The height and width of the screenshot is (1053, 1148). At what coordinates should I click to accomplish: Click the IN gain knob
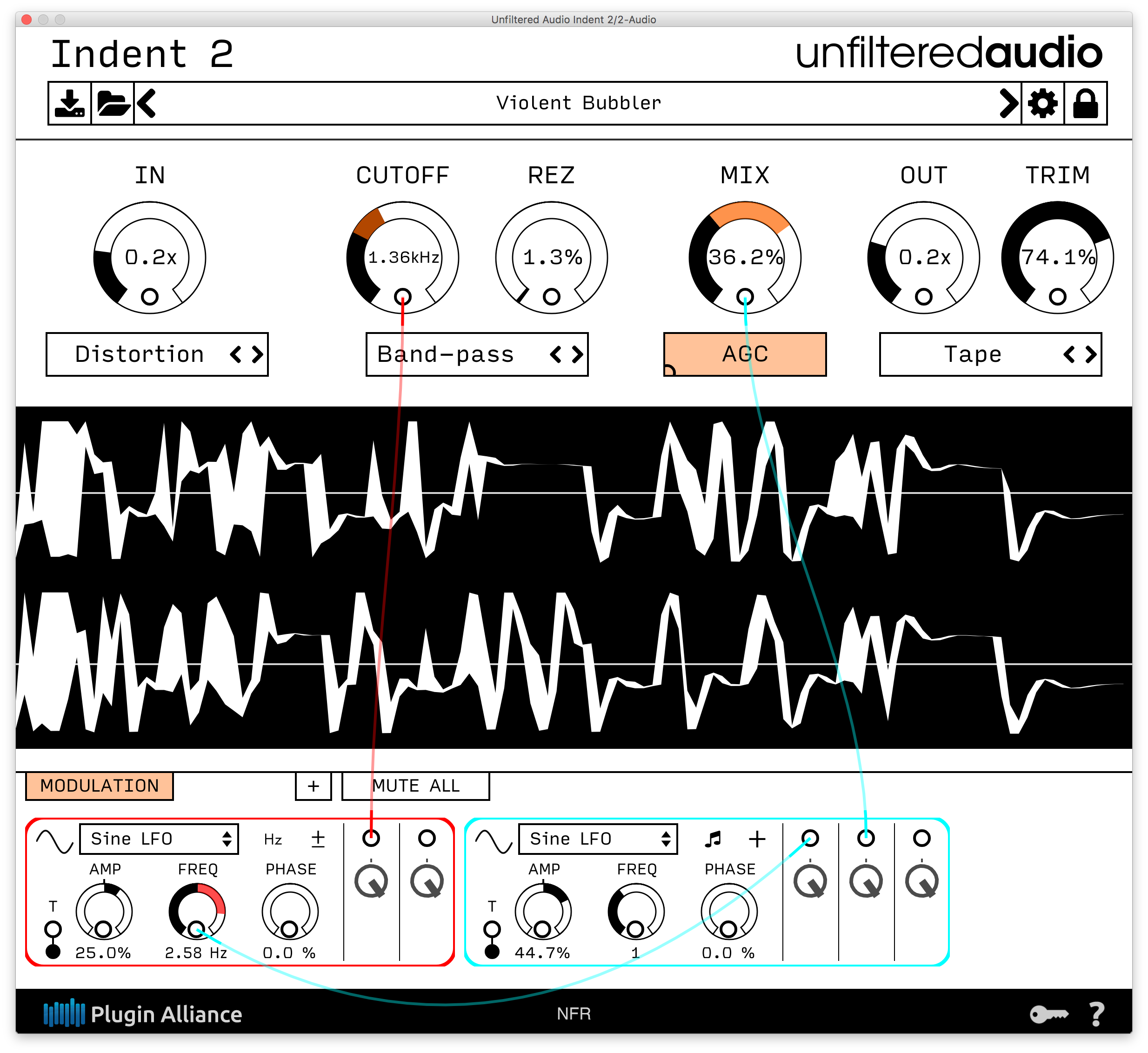tap(150, 257)
